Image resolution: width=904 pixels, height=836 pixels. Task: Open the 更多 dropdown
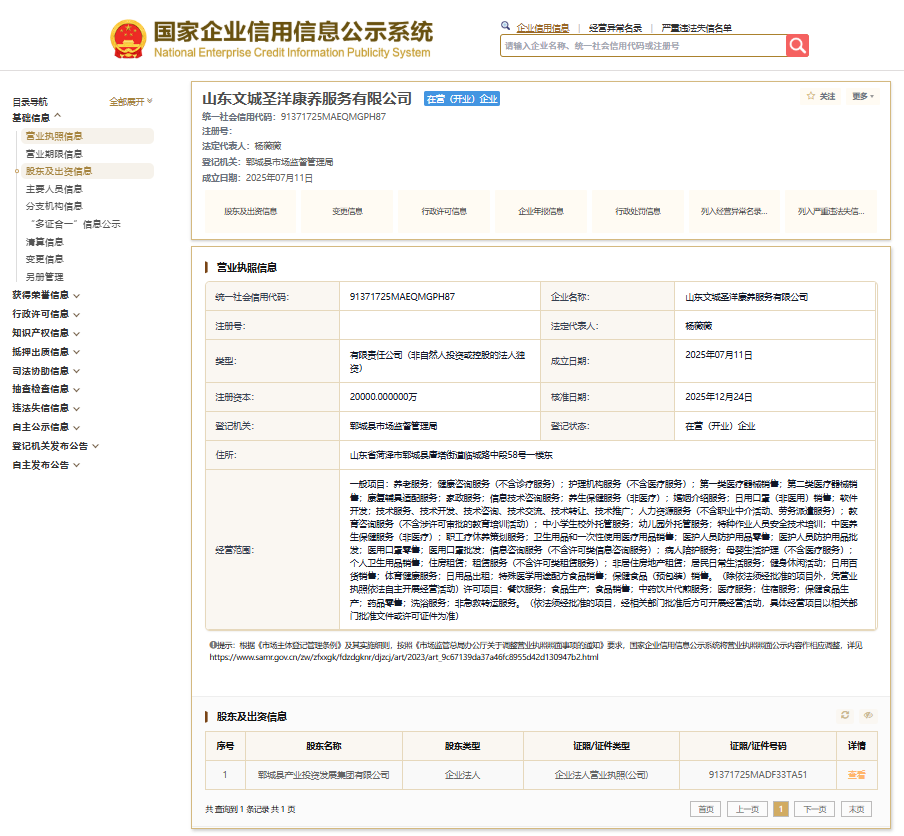tap(863, 96)
